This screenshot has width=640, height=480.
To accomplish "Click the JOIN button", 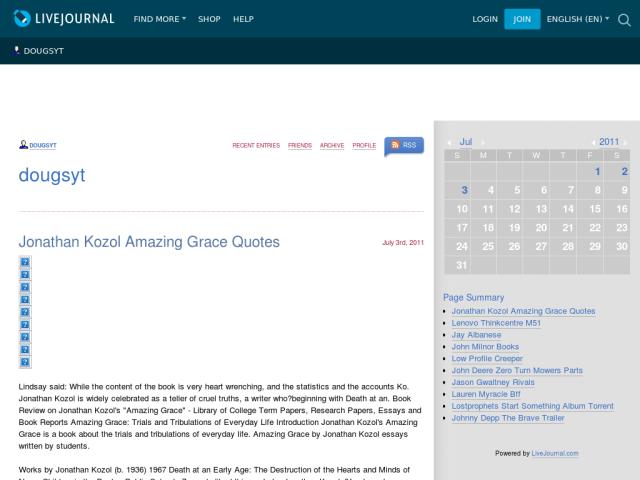I will pos(522,19).
